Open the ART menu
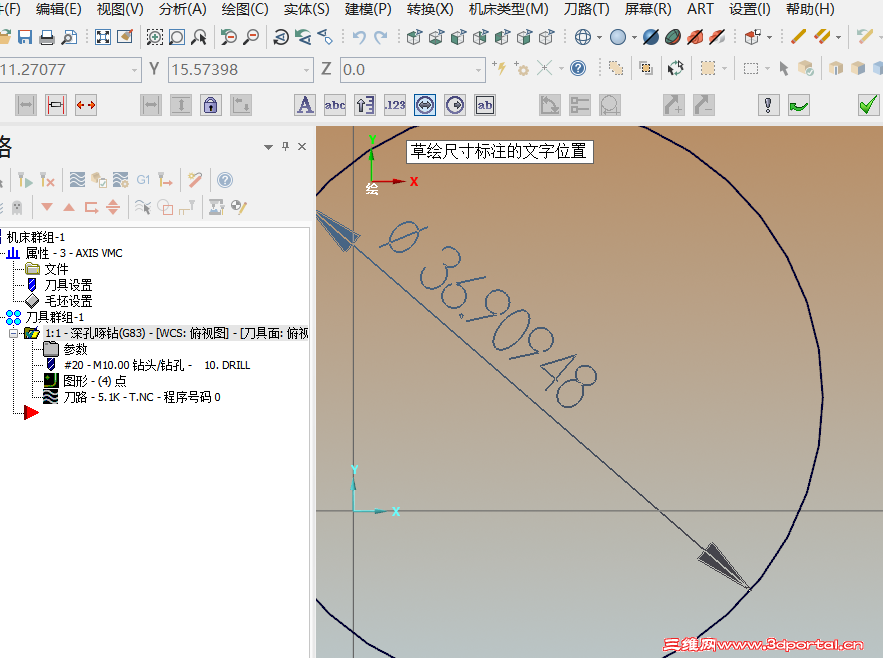The image size is (883, 658). pos(700,9)
